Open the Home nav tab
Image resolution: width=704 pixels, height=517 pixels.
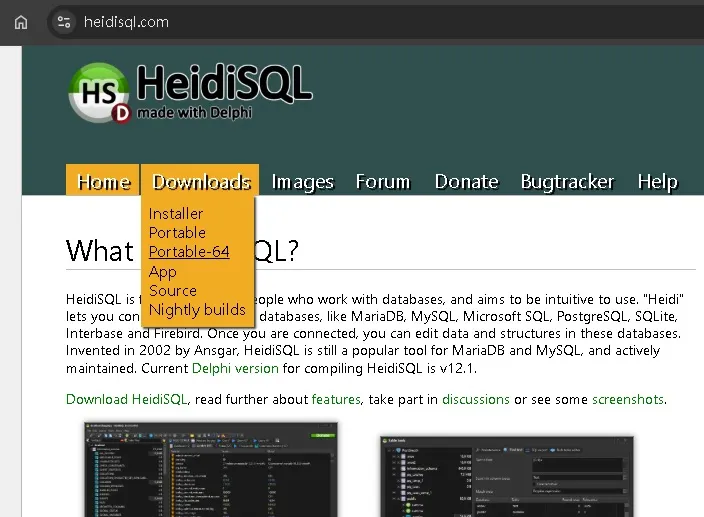103,181
